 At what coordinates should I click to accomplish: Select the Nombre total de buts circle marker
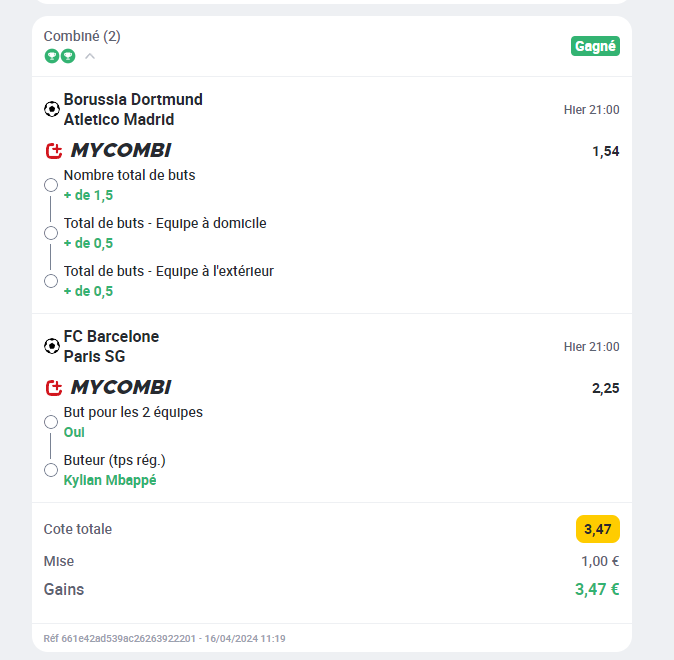click(51, 185)
